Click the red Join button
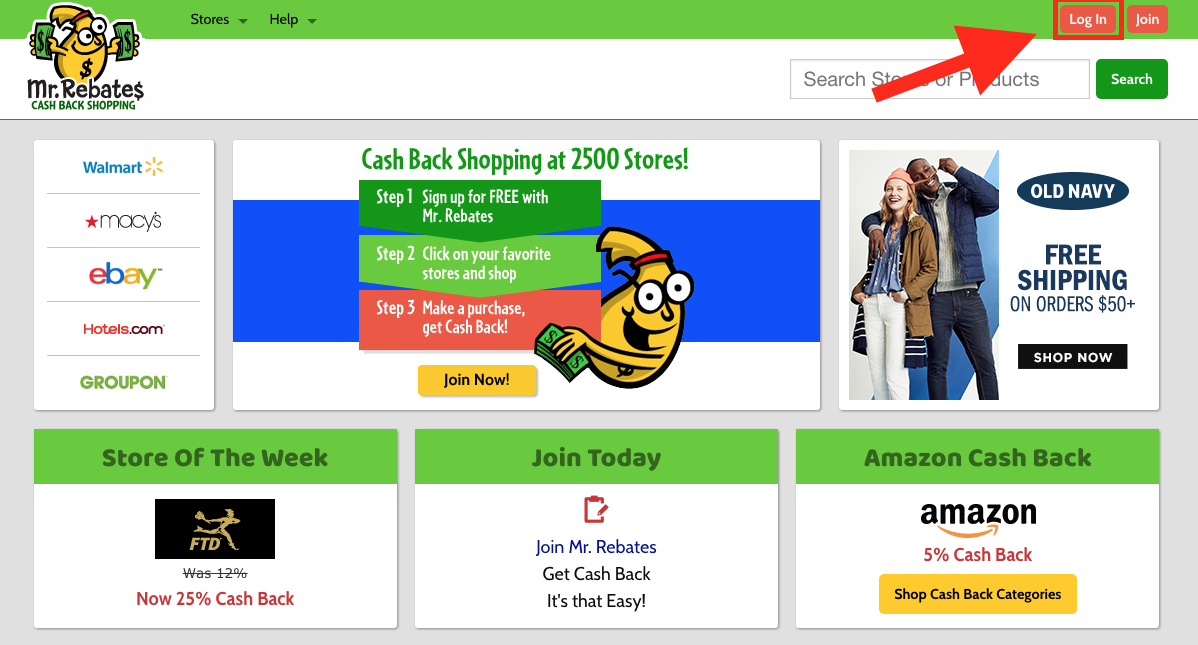 tap(1147, 20)
